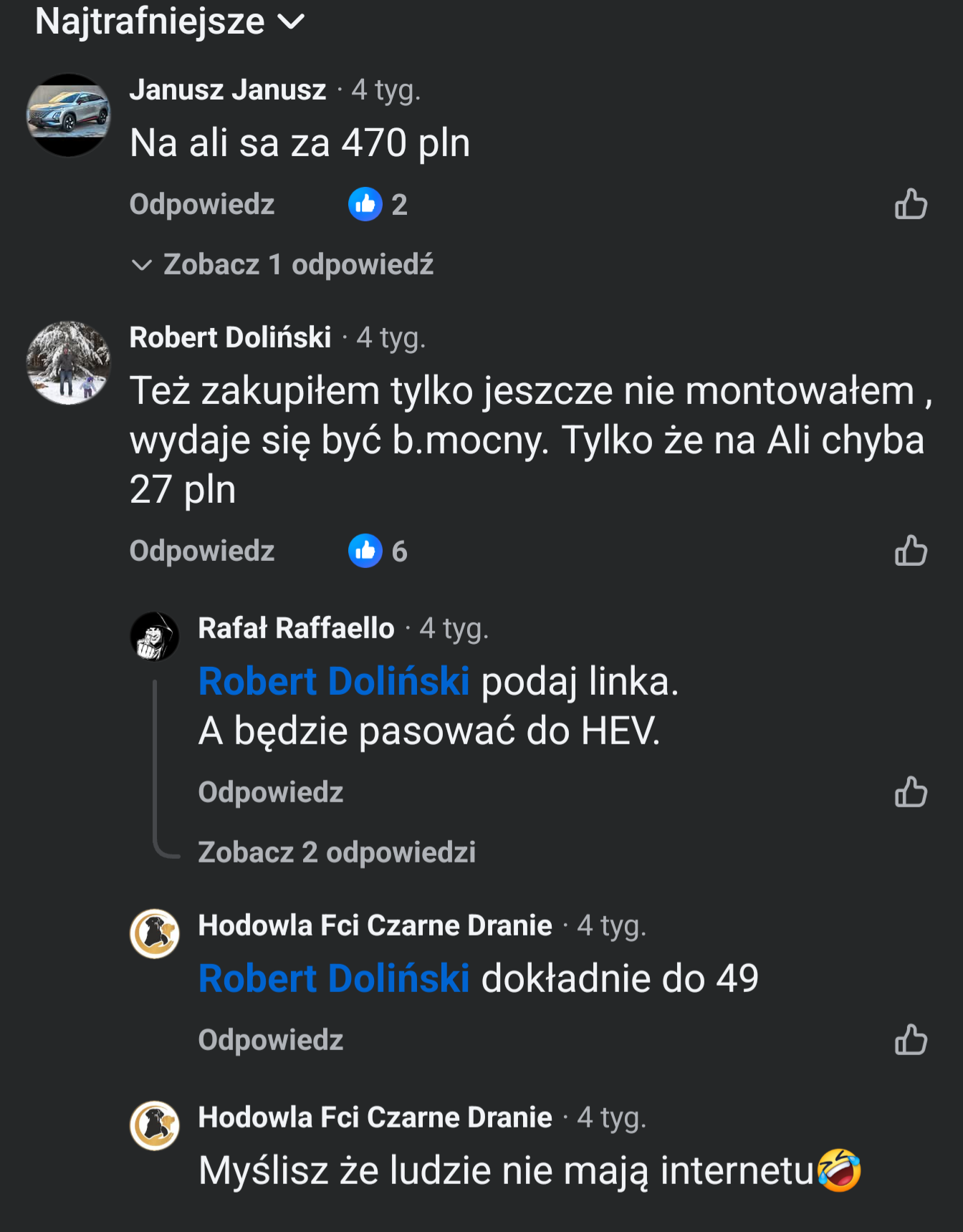This screenshot has height=1232, width=963.
Task: Like Robert Doliński's comment about Ali
Action: point(910,552)
